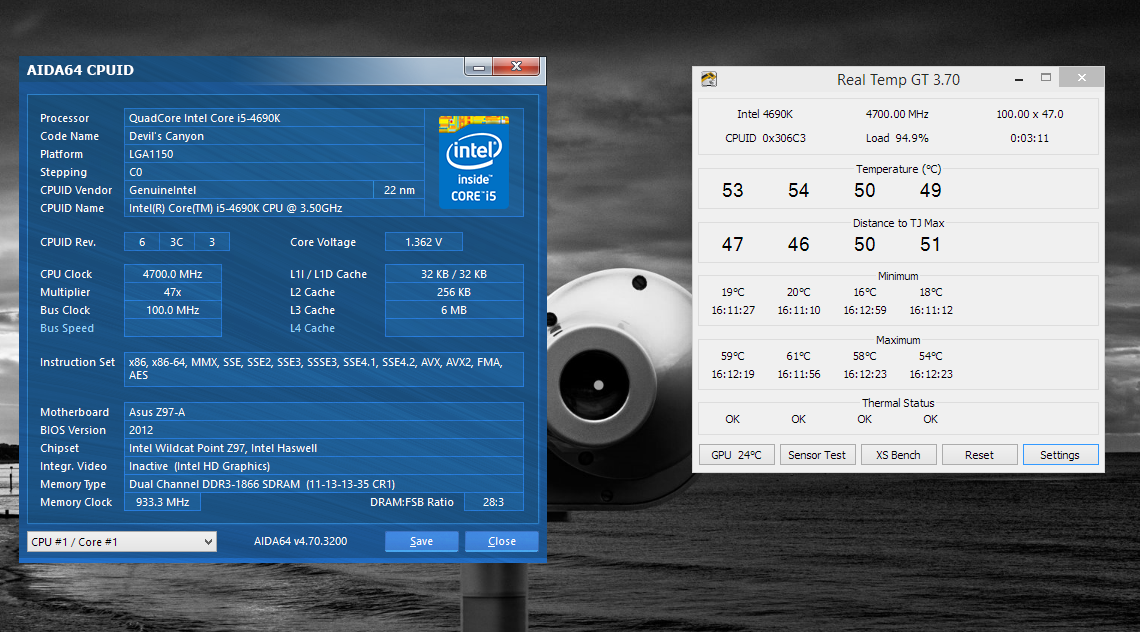Minimize the AIDA64 CPUID window
1140x632 pixels.
pos(478,67)
